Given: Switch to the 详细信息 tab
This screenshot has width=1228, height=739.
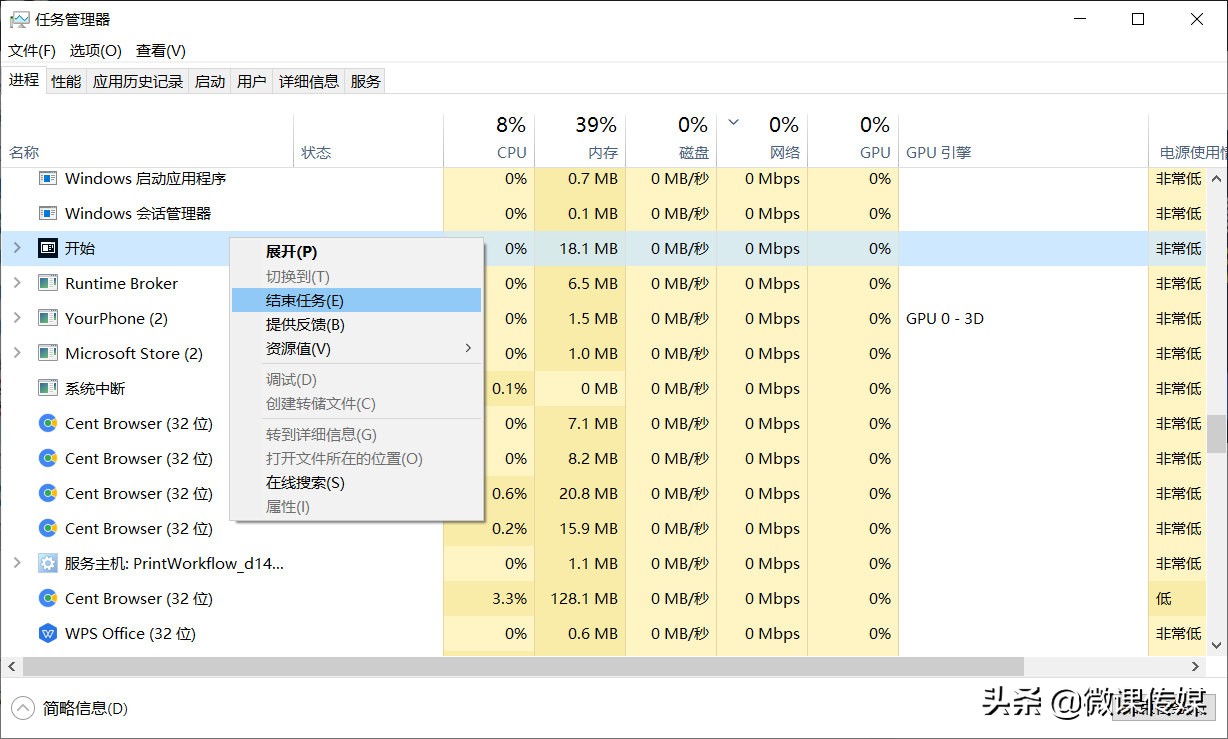Looking at the screenshot, I should pos(309,82).
